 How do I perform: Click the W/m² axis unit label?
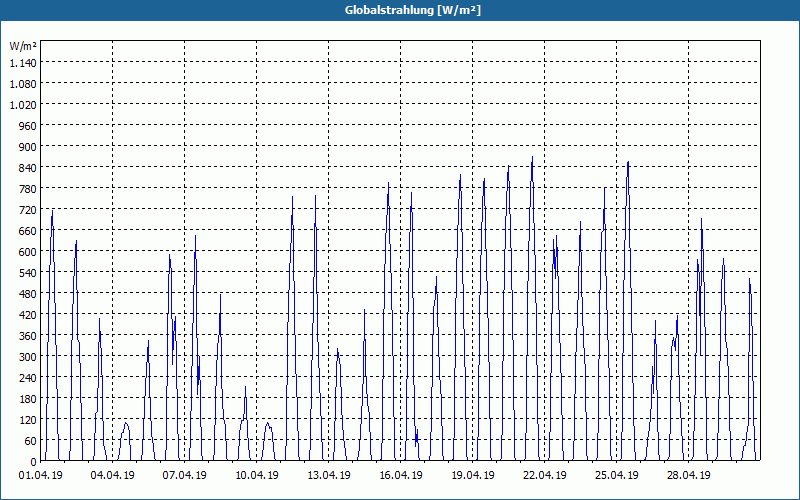point(23,46)
